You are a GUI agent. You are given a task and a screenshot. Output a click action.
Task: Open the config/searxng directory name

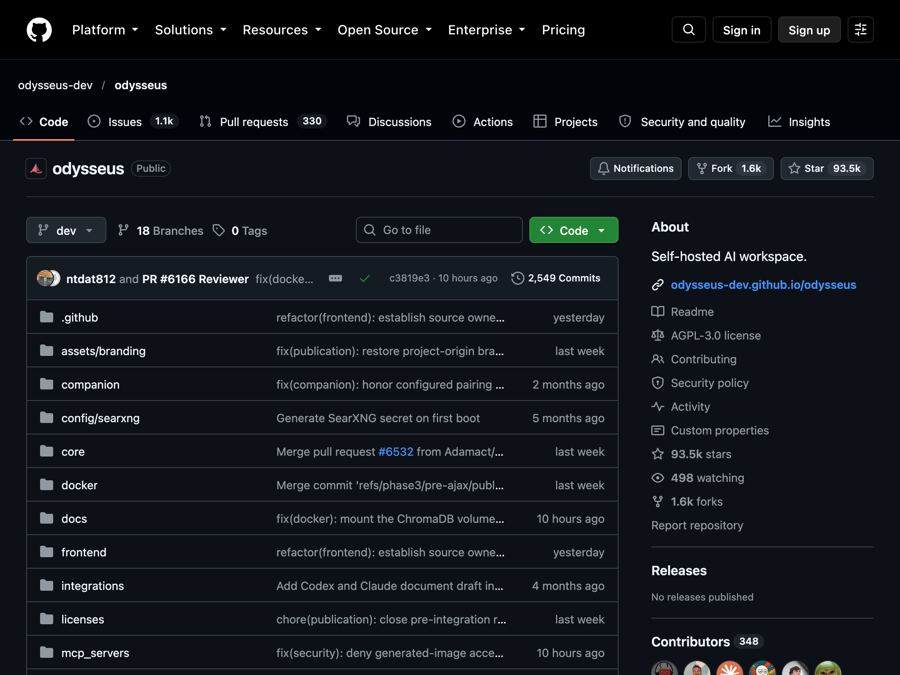coord(100,418)
